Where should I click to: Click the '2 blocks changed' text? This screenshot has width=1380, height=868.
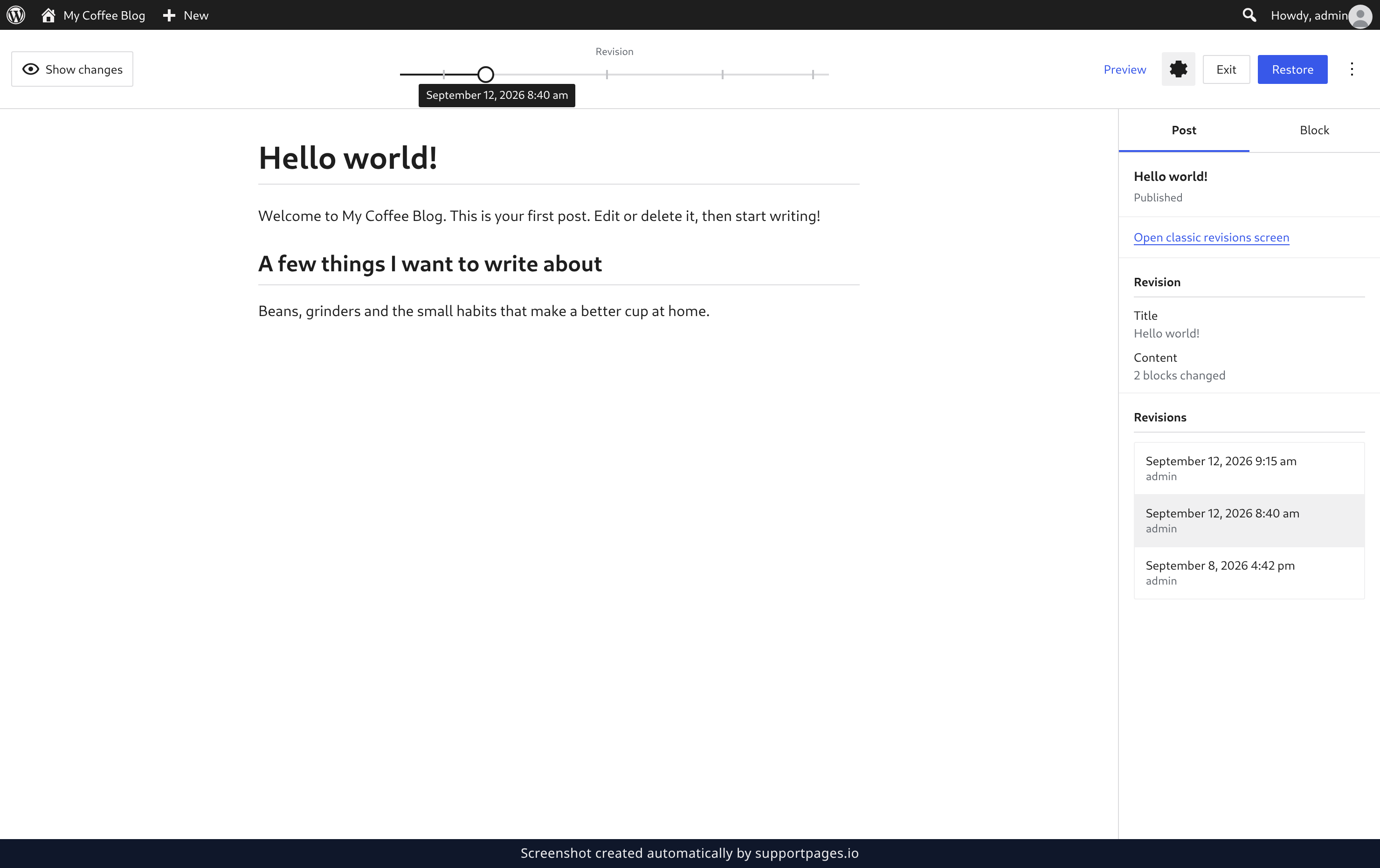pos(1180,375)
